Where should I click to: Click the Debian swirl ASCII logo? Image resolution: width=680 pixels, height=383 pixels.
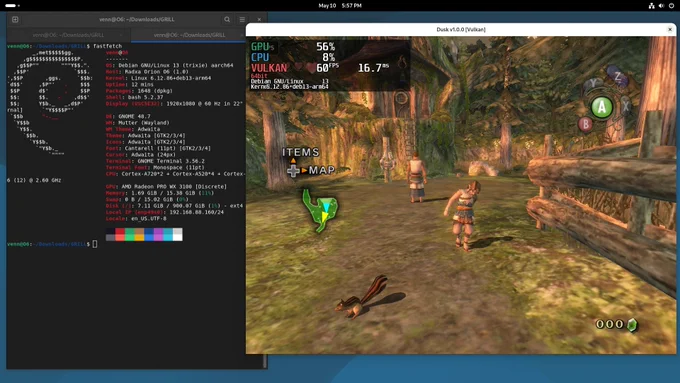coord(50,103)
